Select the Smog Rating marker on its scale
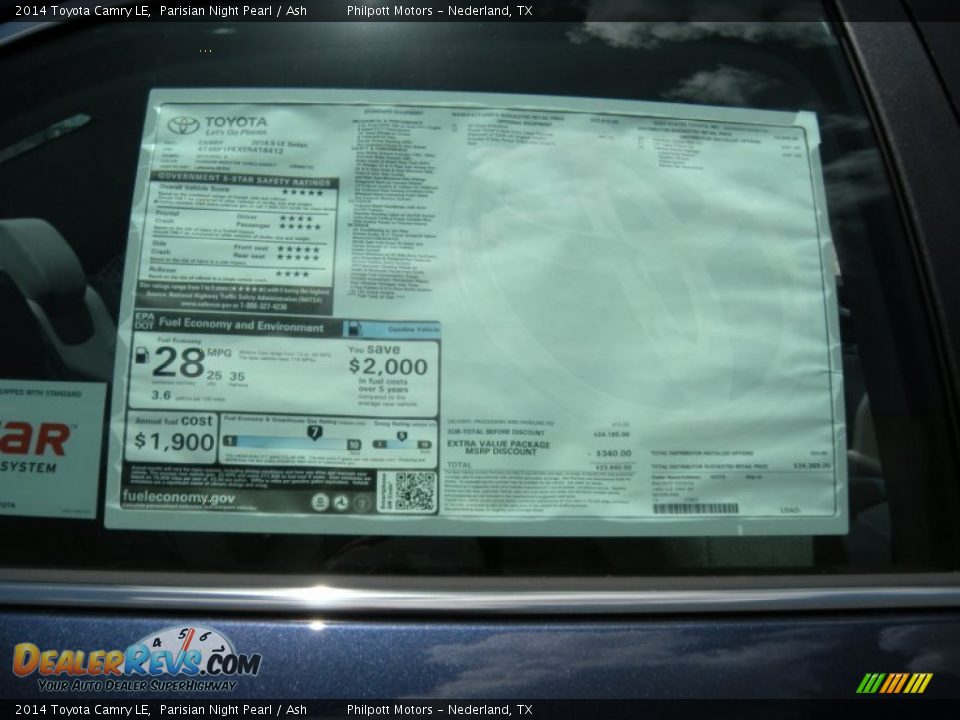960x720 pixels. (401, 434)
